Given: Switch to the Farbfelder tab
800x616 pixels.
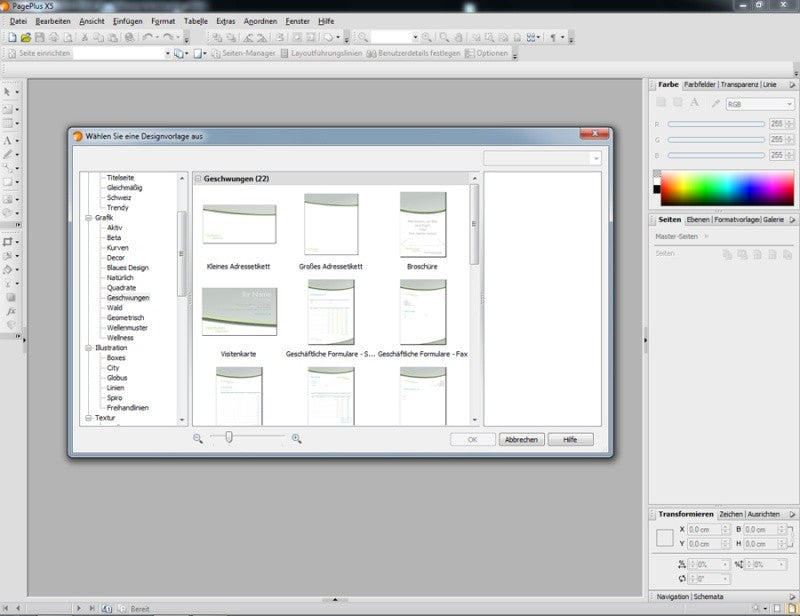Looking at the screenshot, I should pos(699,84).
